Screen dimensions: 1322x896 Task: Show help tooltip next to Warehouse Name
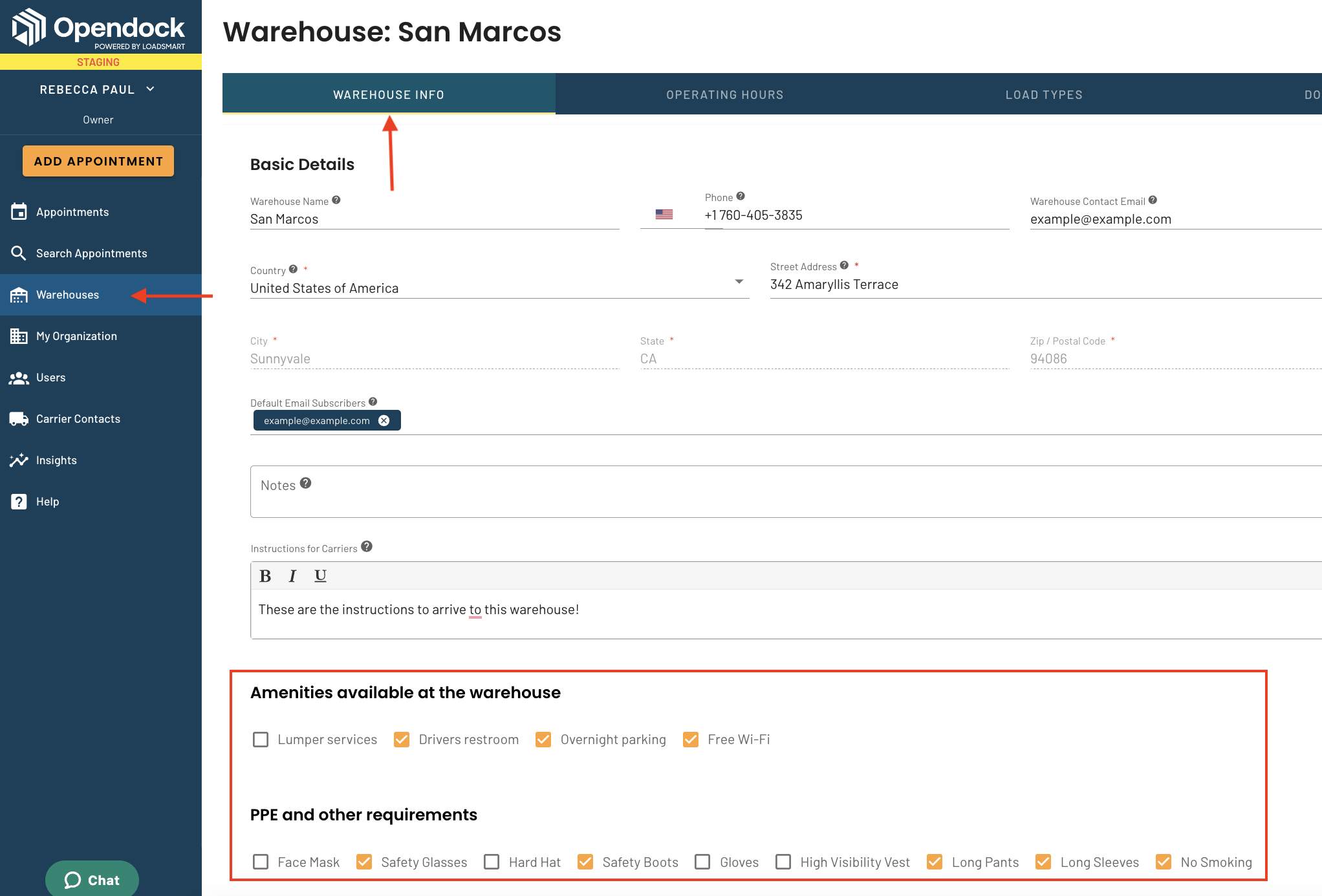click(x=336, y=200)
